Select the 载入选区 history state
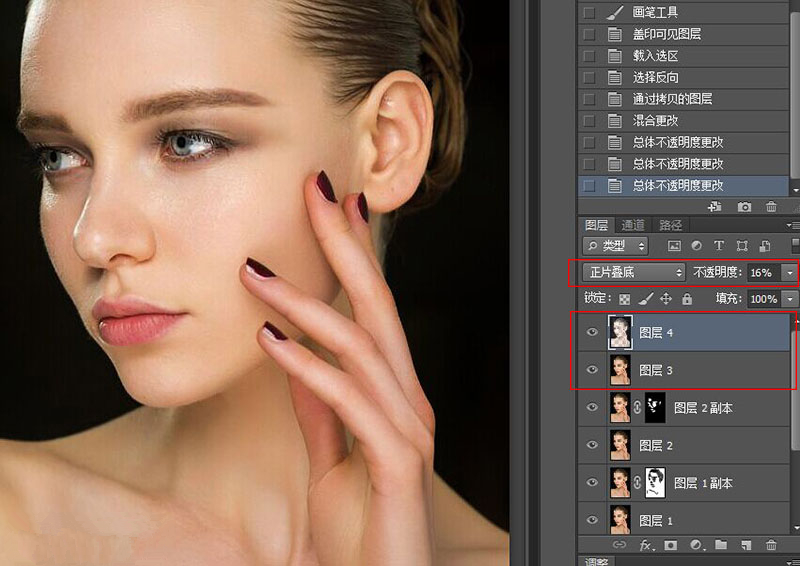Screen dimensions: 800x566 (x=683, y=56)
